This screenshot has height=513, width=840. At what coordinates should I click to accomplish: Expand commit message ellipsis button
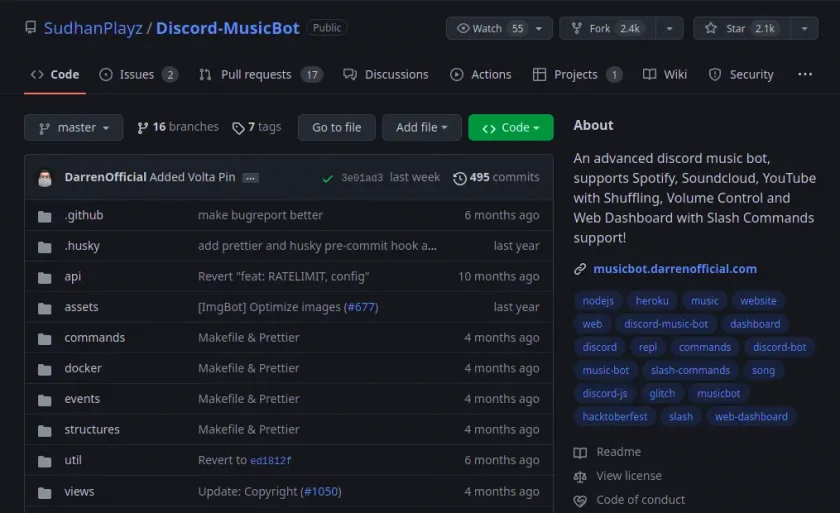click(250, 178)
